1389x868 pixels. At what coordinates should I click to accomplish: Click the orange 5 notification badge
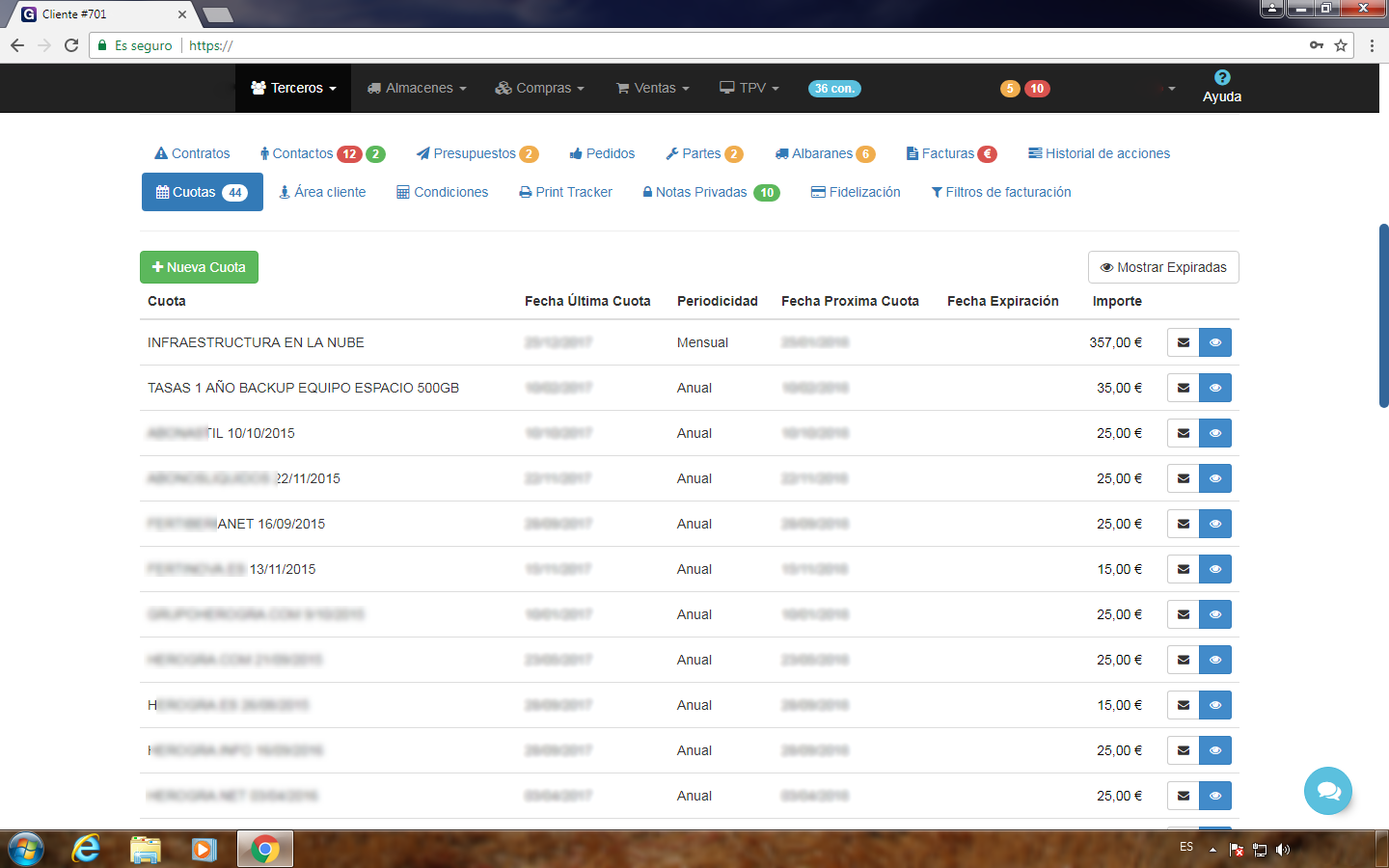click(x=1010, y=89)
